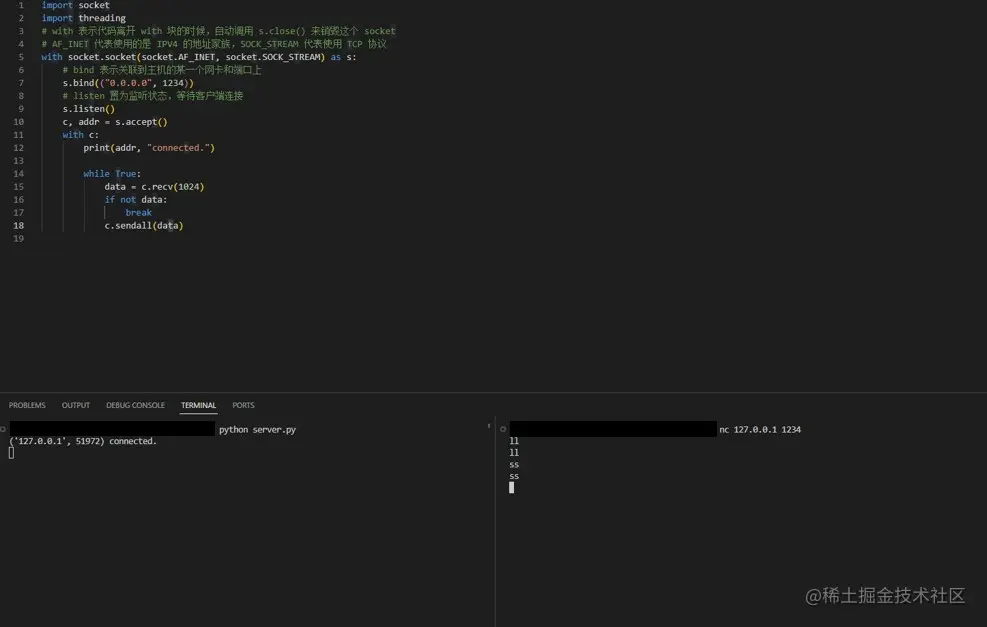987x627 pixels.
Task: Click 'import threading' on line 2
Action: point(84,18)
